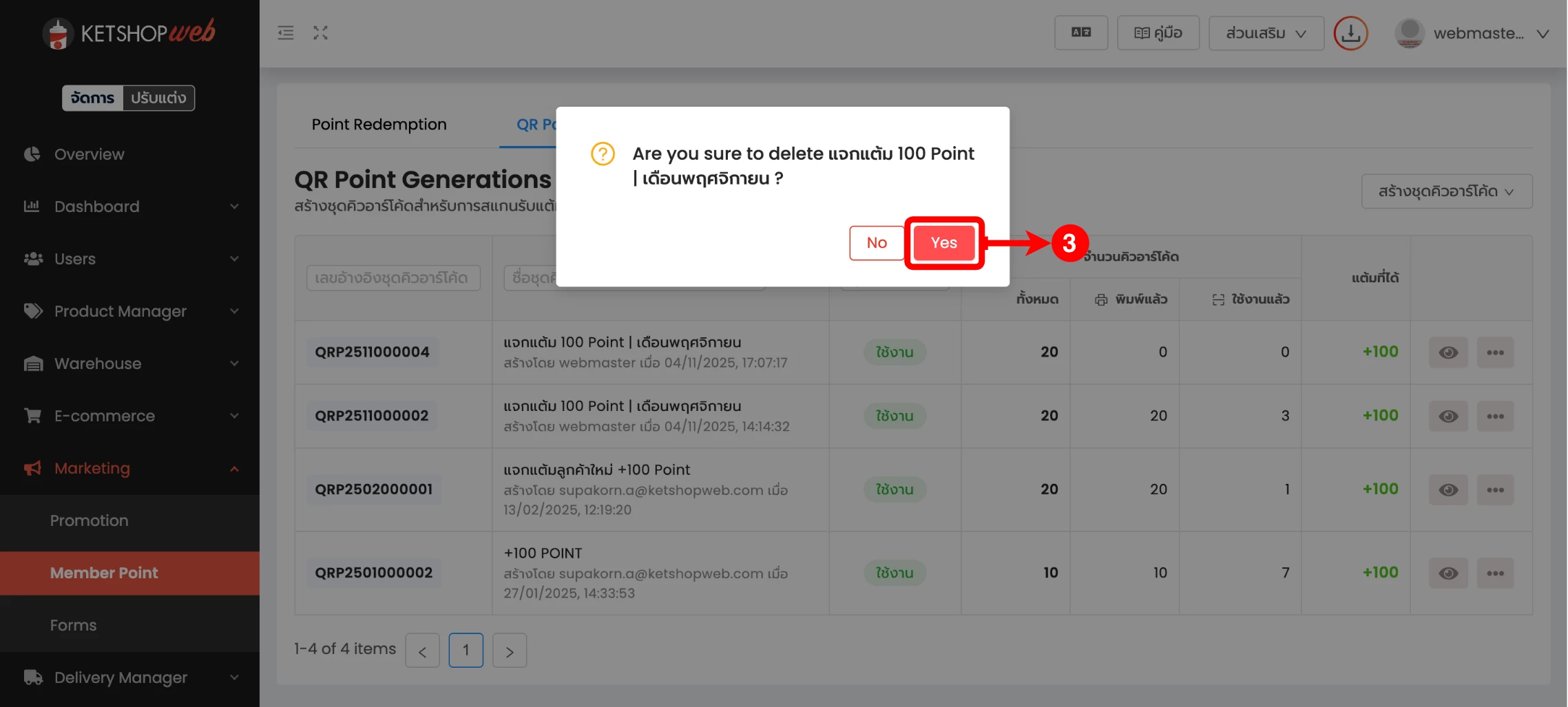Open more options for QRP2511000004

click(x=1495, y=352)
